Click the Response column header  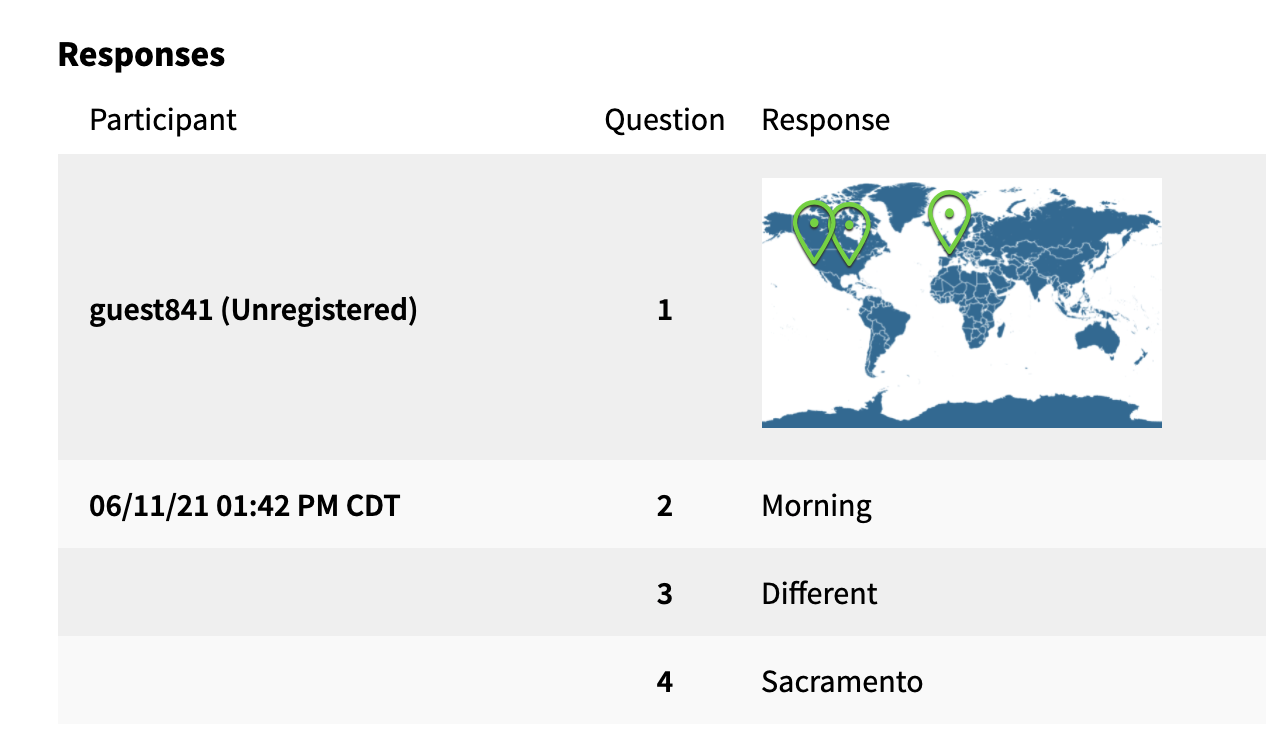826,120
